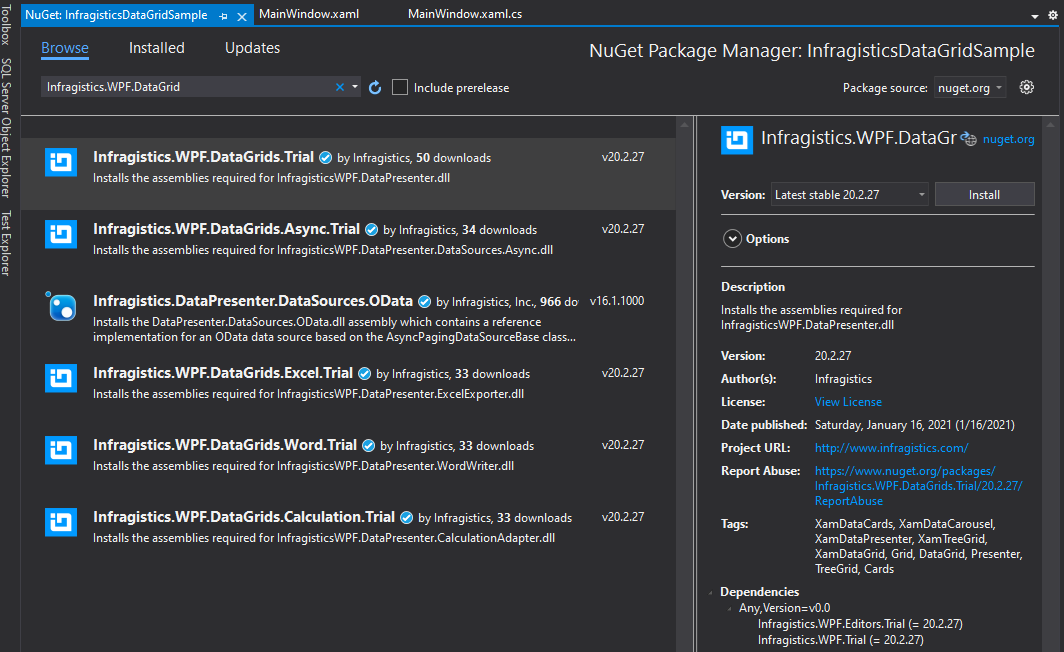Select the Infragistics.WPF.DataGrids.Excel.Trial package title

pyautogui.click(x=223, y=372)
